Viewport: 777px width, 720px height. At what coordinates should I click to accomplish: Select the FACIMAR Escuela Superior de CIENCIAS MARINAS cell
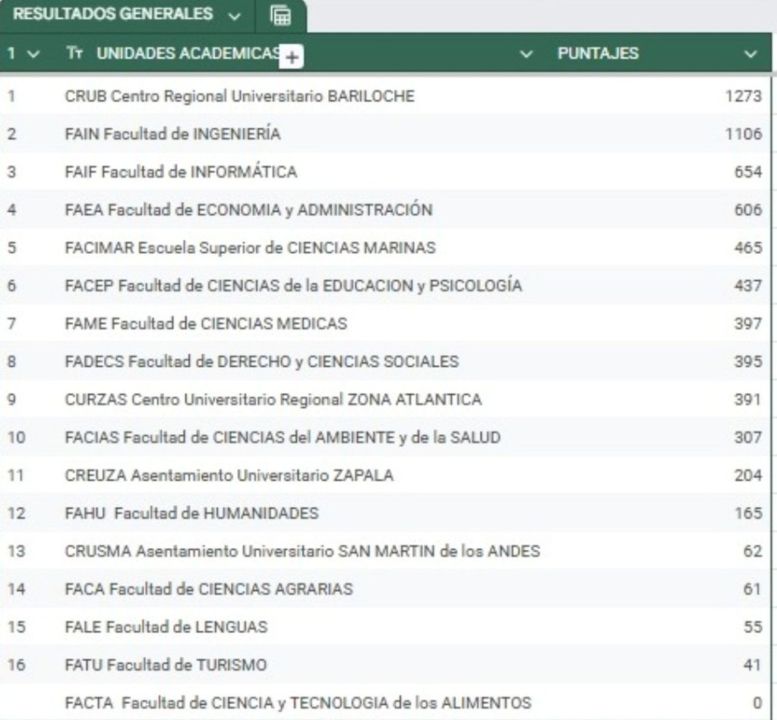click(x=250, y=248)
